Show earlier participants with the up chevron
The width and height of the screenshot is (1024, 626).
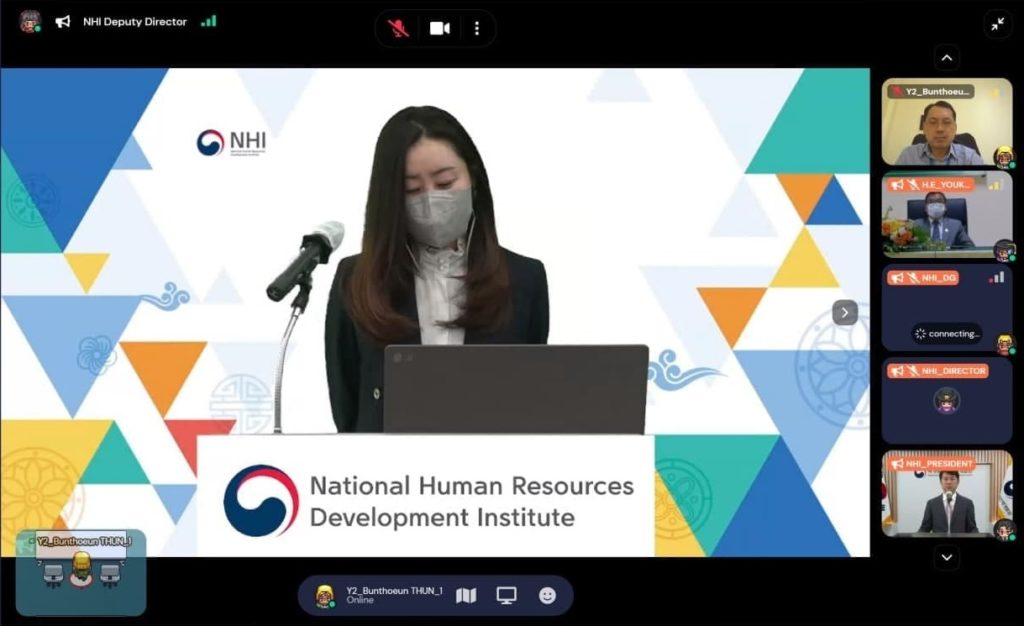pyautogui.click(x=946, y=58)
